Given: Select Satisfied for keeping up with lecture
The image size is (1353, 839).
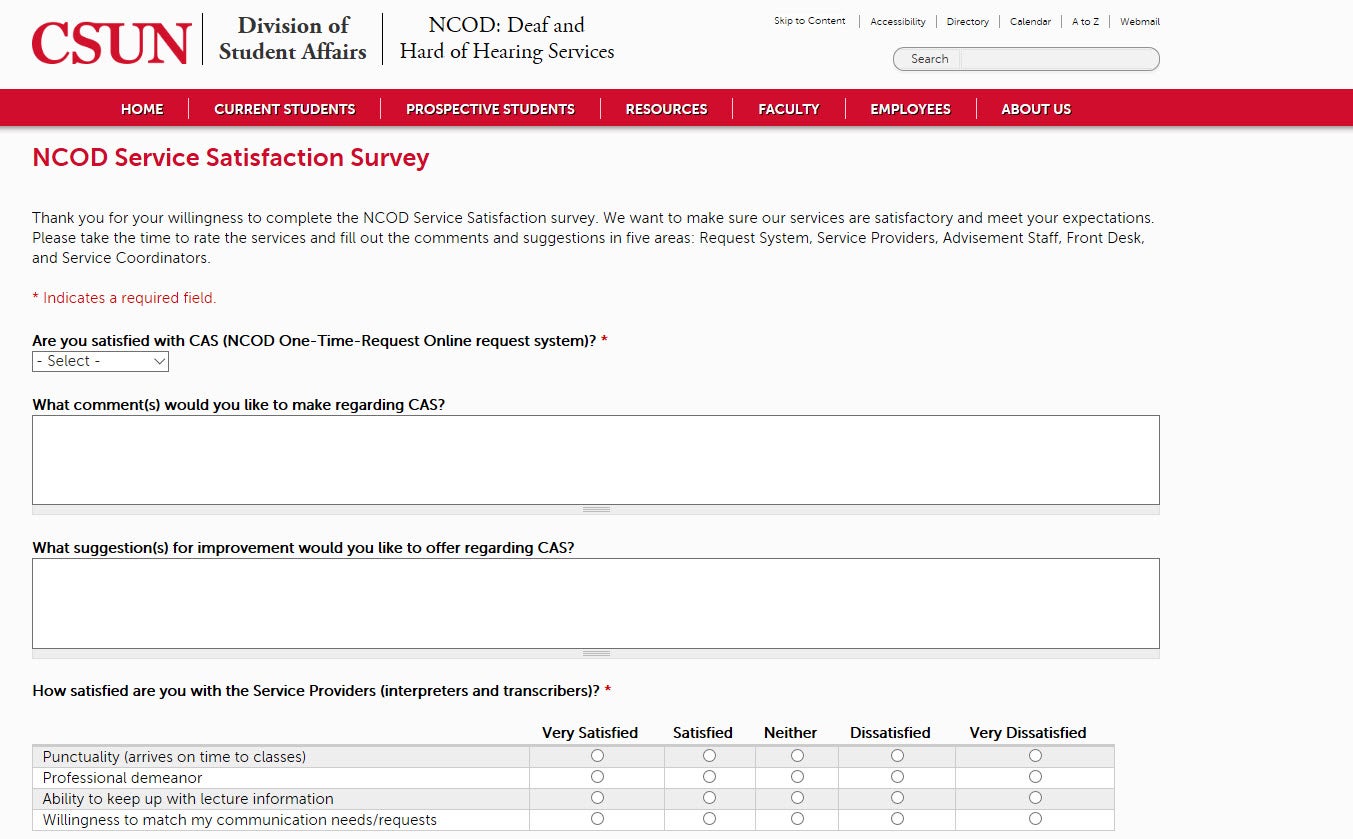Looking at the screenshot, I should tap(709, 798).
